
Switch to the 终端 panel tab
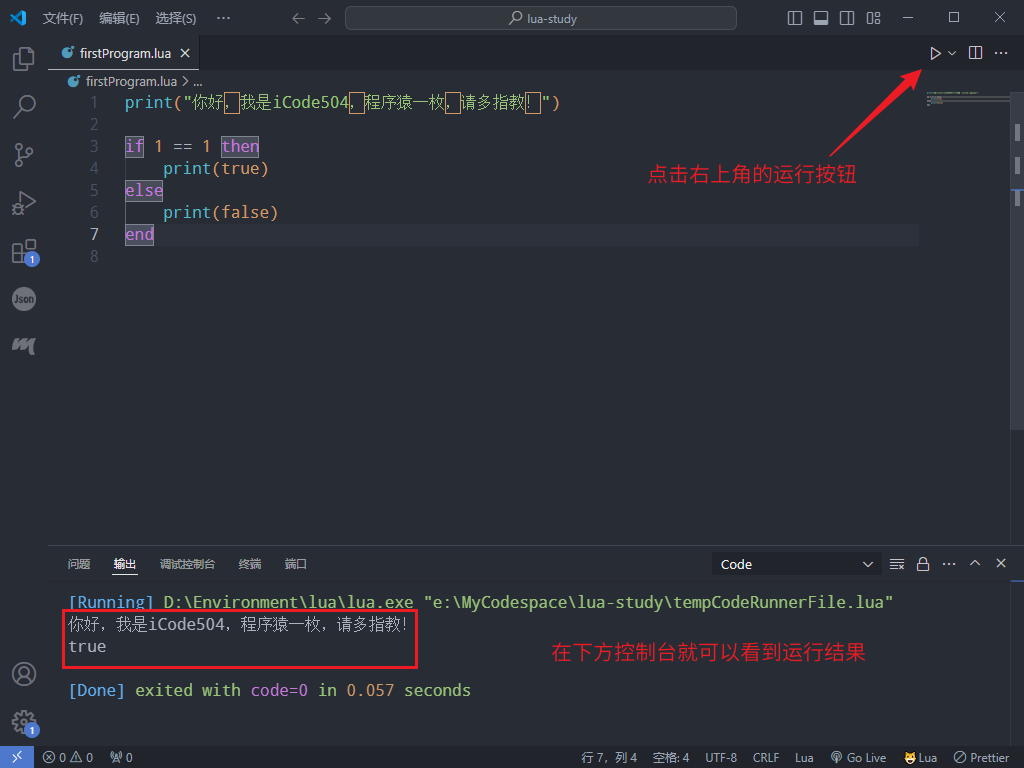tap(250, 564)
